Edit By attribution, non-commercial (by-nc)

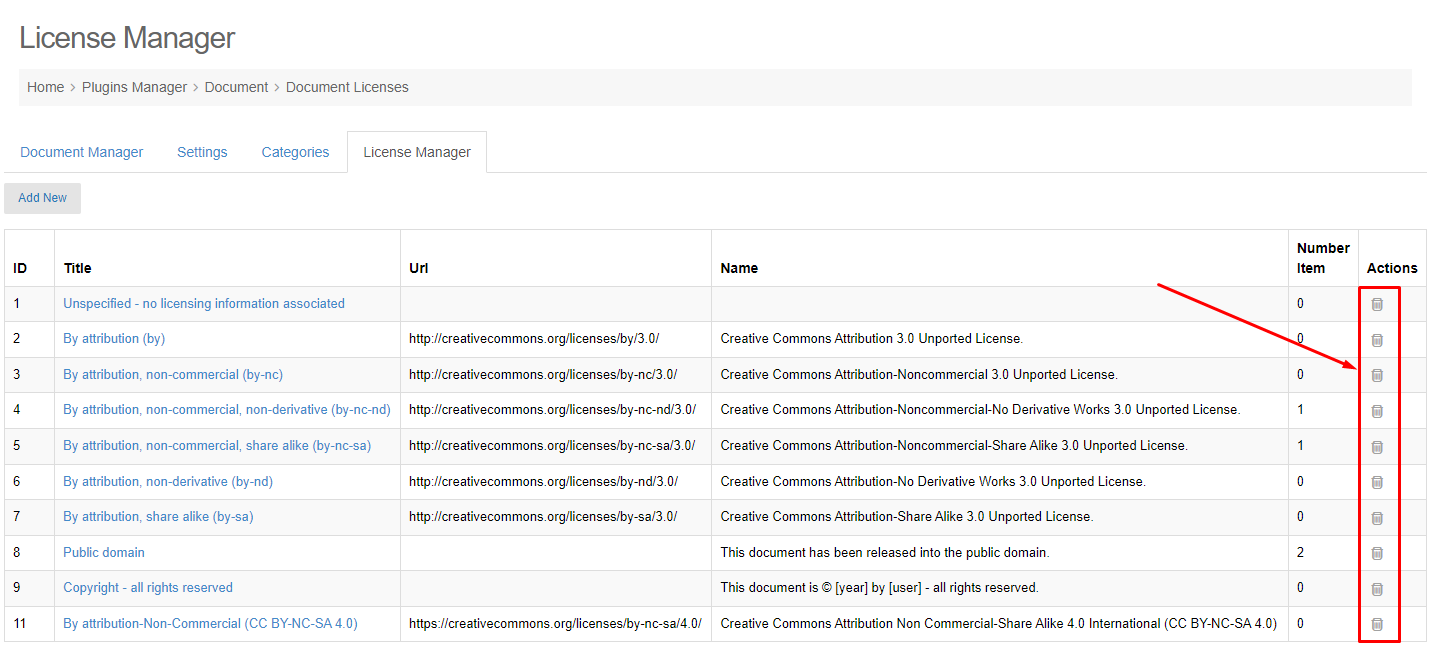pos(173,374)
